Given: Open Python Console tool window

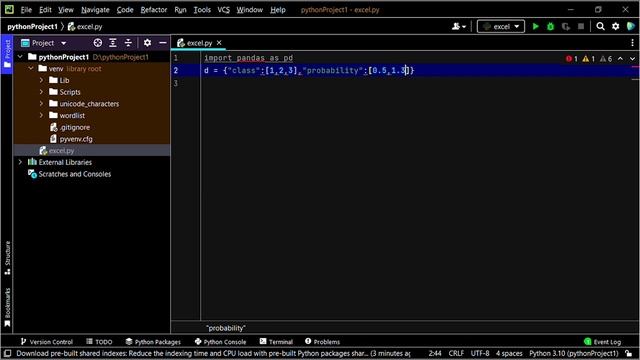Looking at the screenshot, I should [x=220, y=342].
